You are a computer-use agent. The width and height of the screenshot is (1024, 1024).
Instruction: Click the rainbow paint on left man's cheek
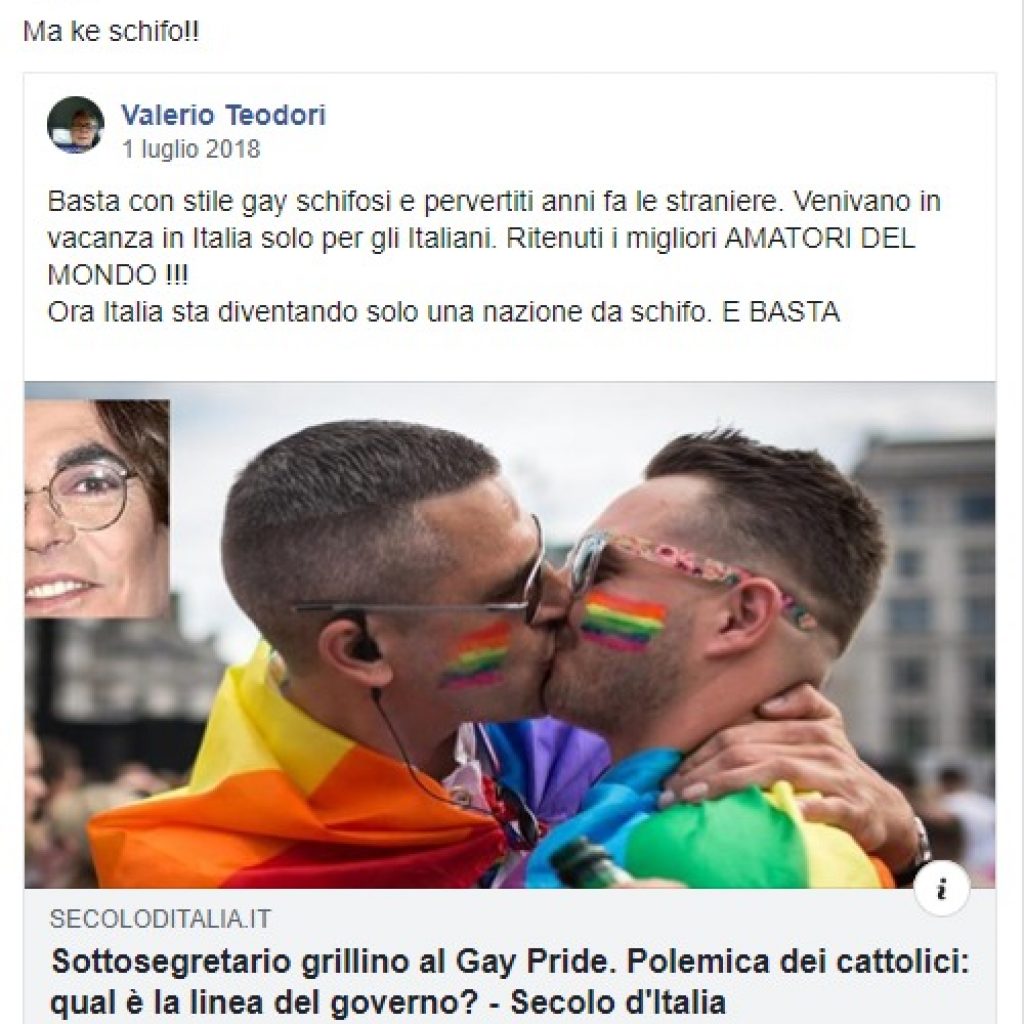pos(477,654)
